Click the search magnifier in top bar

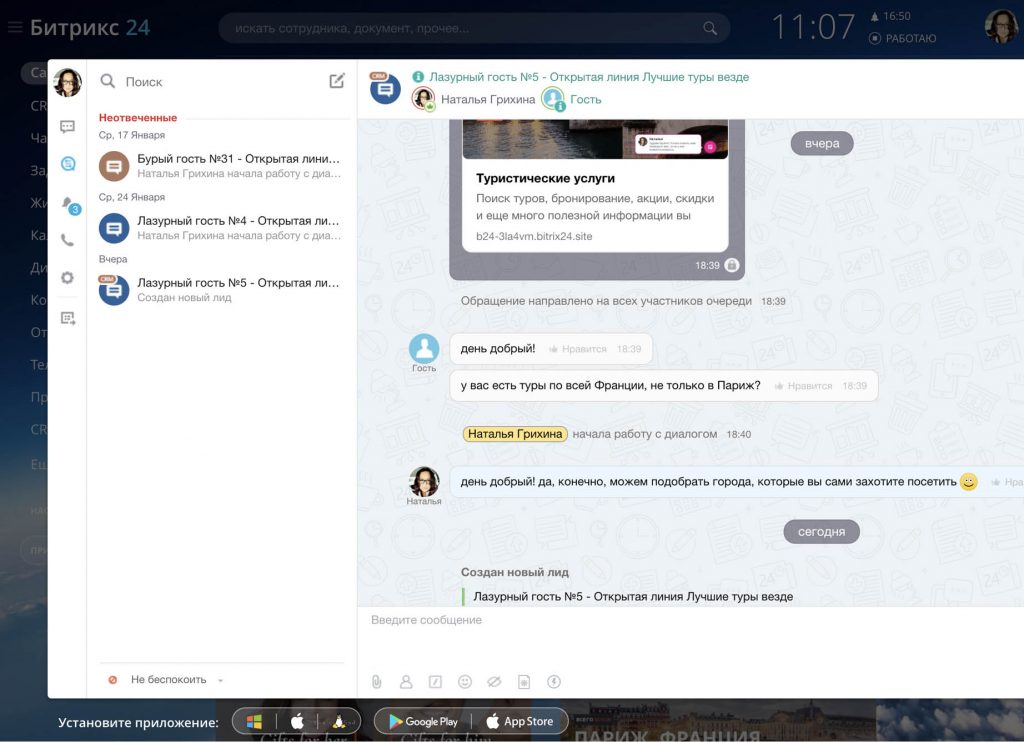pos(710,28)
